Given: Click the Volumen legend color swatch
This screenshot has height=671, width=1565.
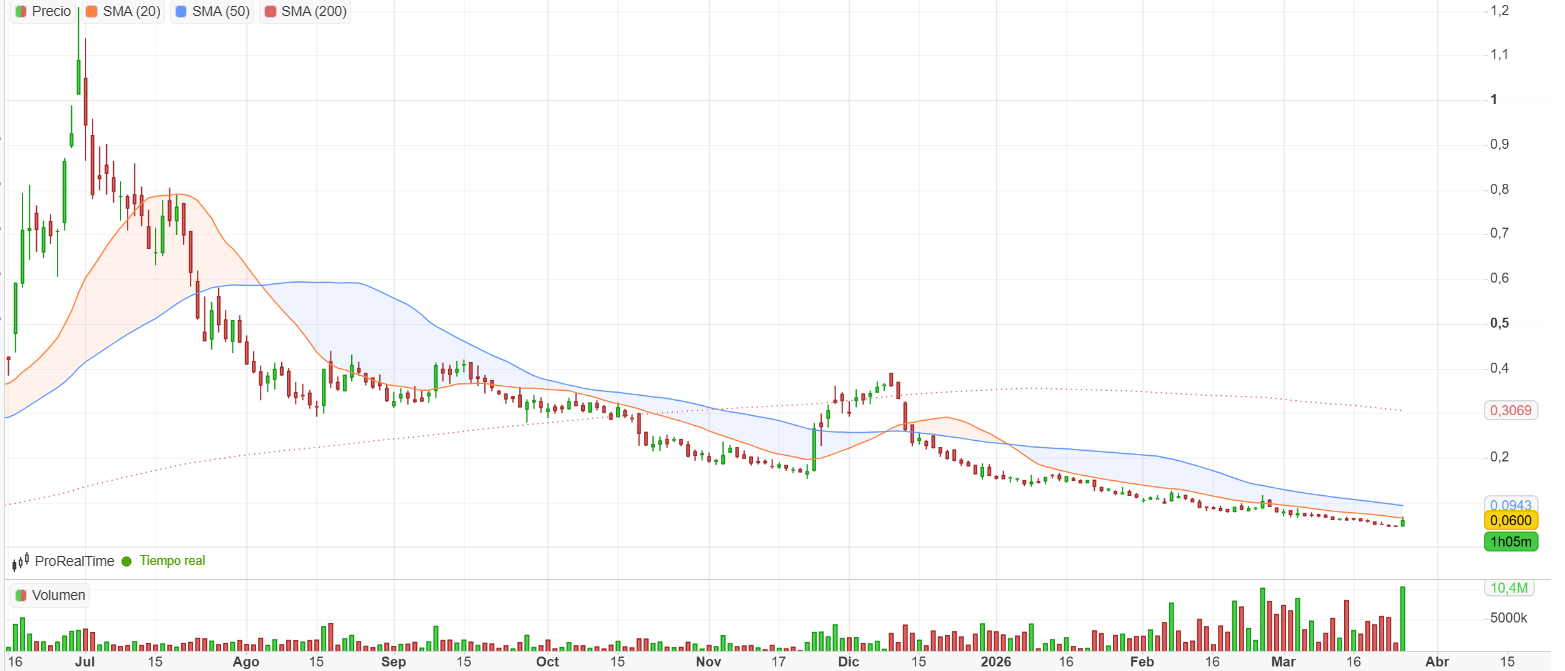Looking at the screenshot, I should [x=21, y=596].
